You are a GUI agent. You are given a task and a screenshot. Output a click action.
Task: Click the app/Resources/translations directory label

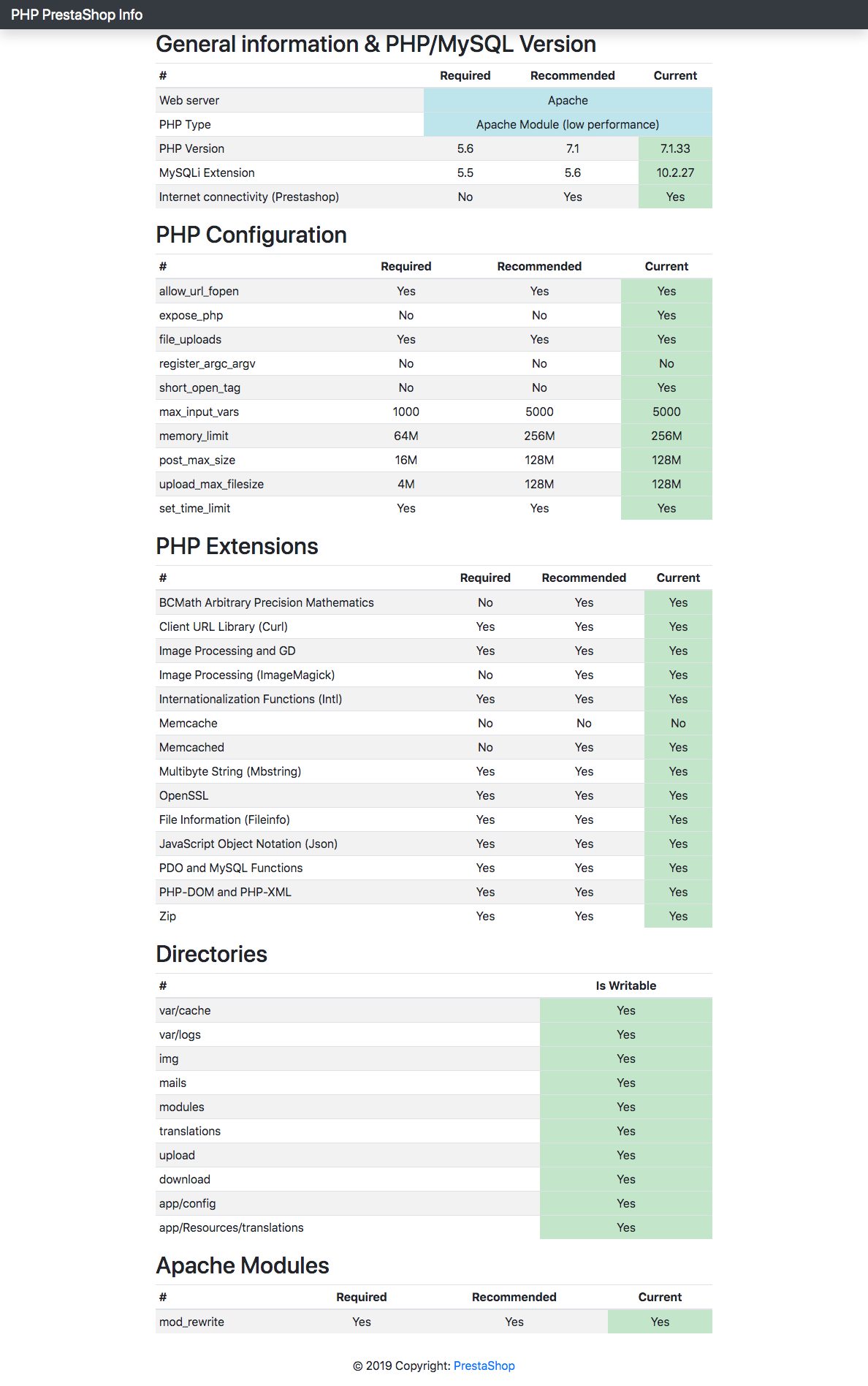click(231, 1227)
